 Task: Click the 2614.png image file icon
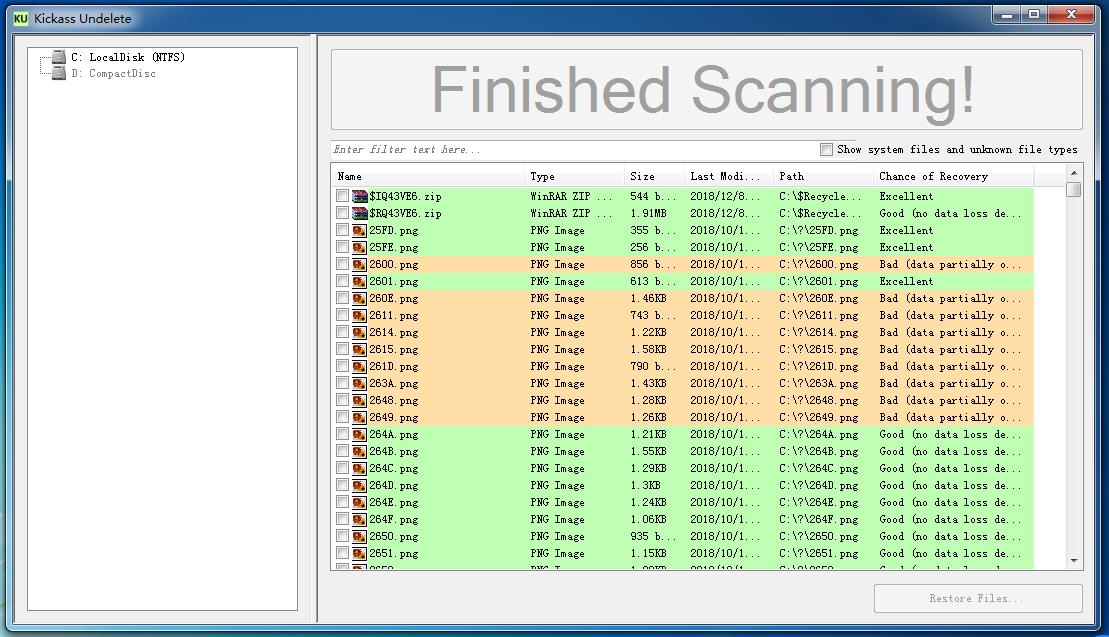click(x=360, y=332)
